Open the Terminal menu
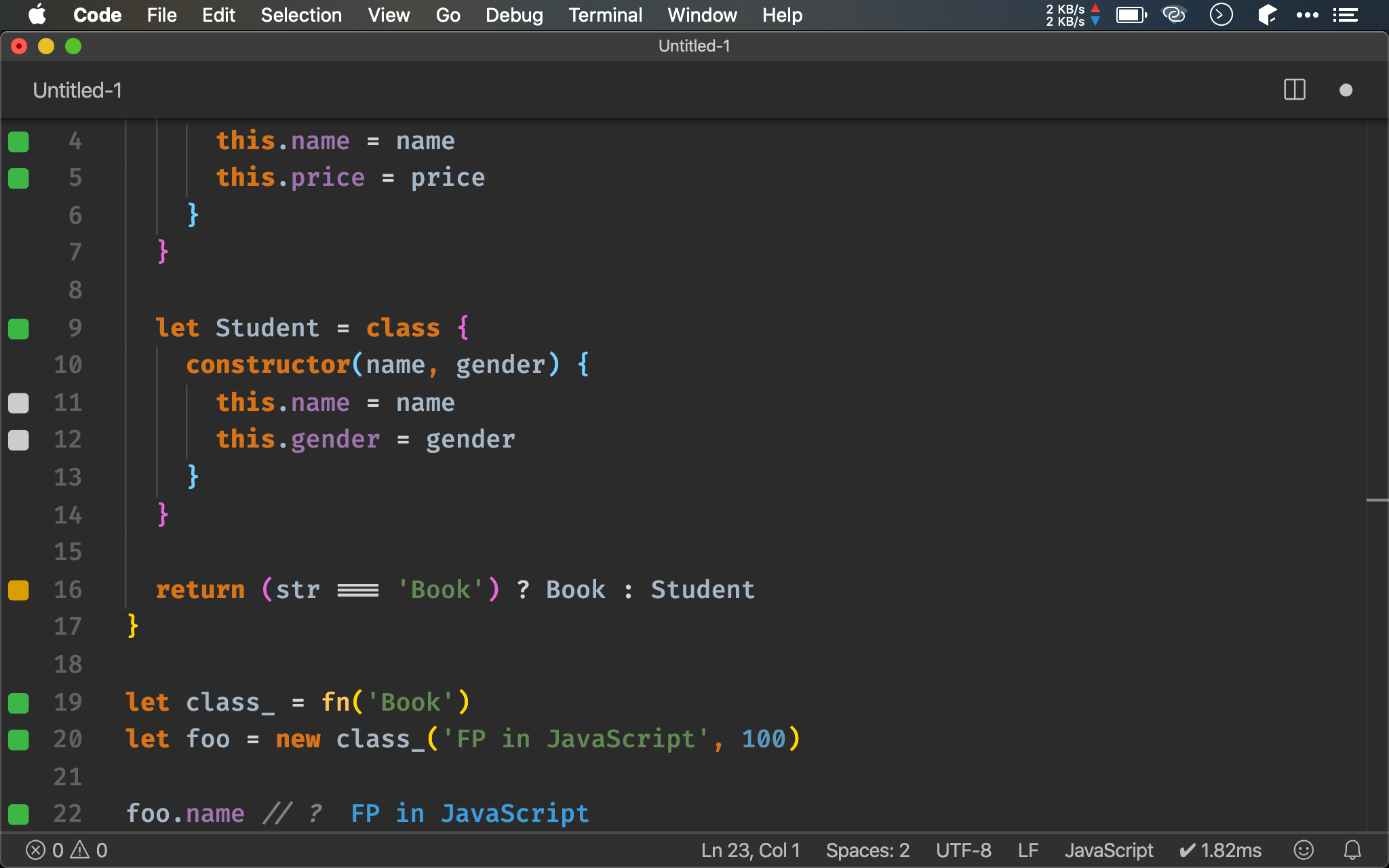Screen dimensions: 1389x868 tap(605, 15)
